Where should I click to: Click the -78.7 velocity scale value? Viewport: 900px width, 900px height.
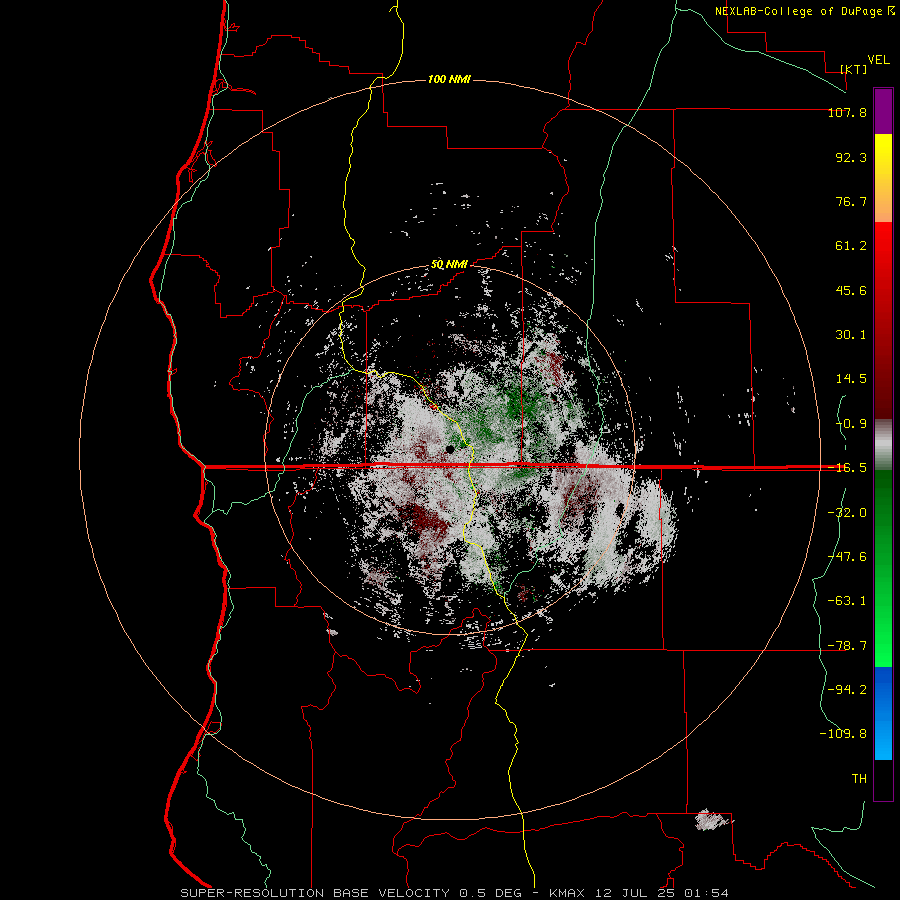(847, 645)
